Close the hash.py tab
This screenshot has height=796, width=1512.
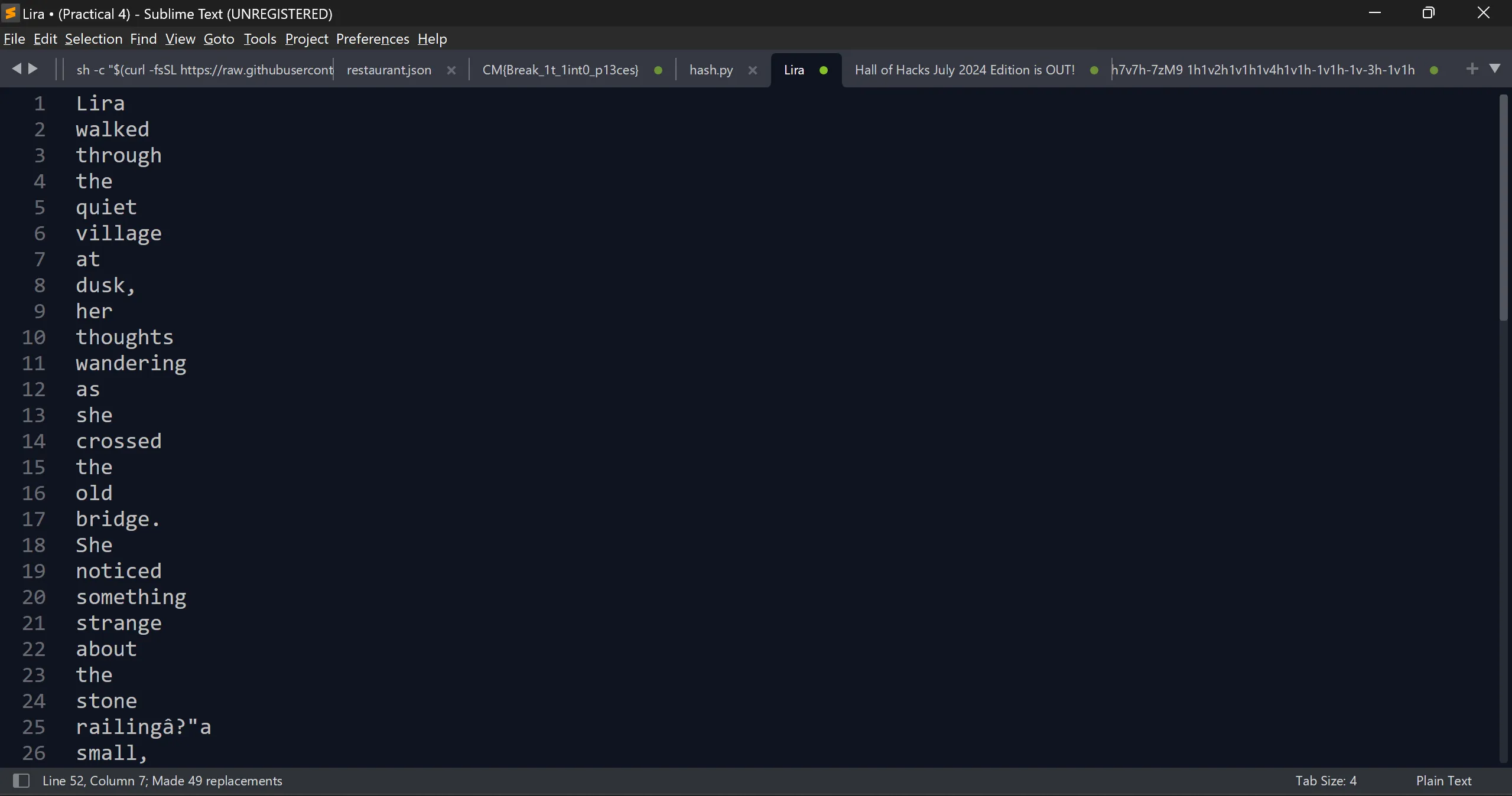[x=752, y=70]
